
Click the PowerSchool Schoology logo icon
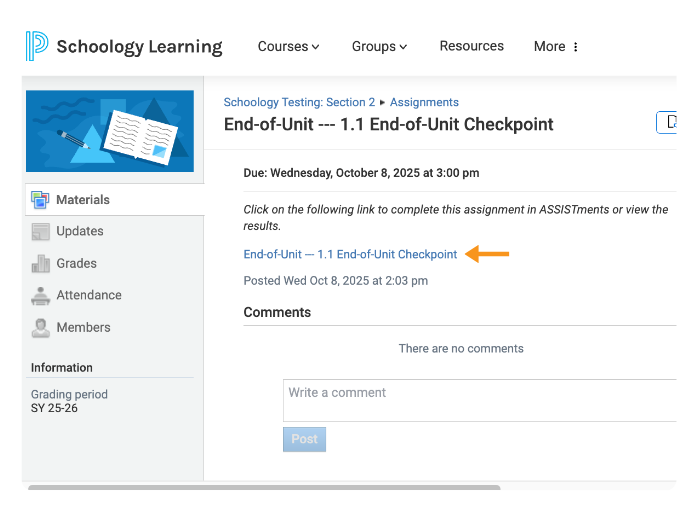point(37,46)
